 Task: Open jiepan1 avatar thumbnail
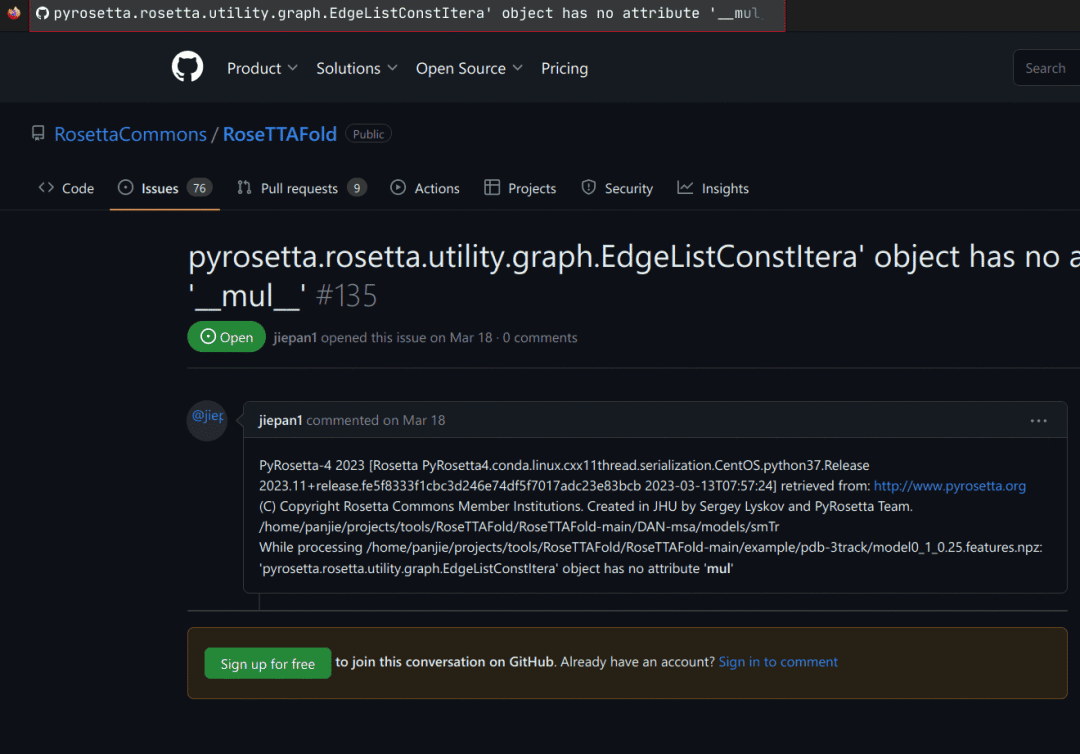[x=207, y=420]
